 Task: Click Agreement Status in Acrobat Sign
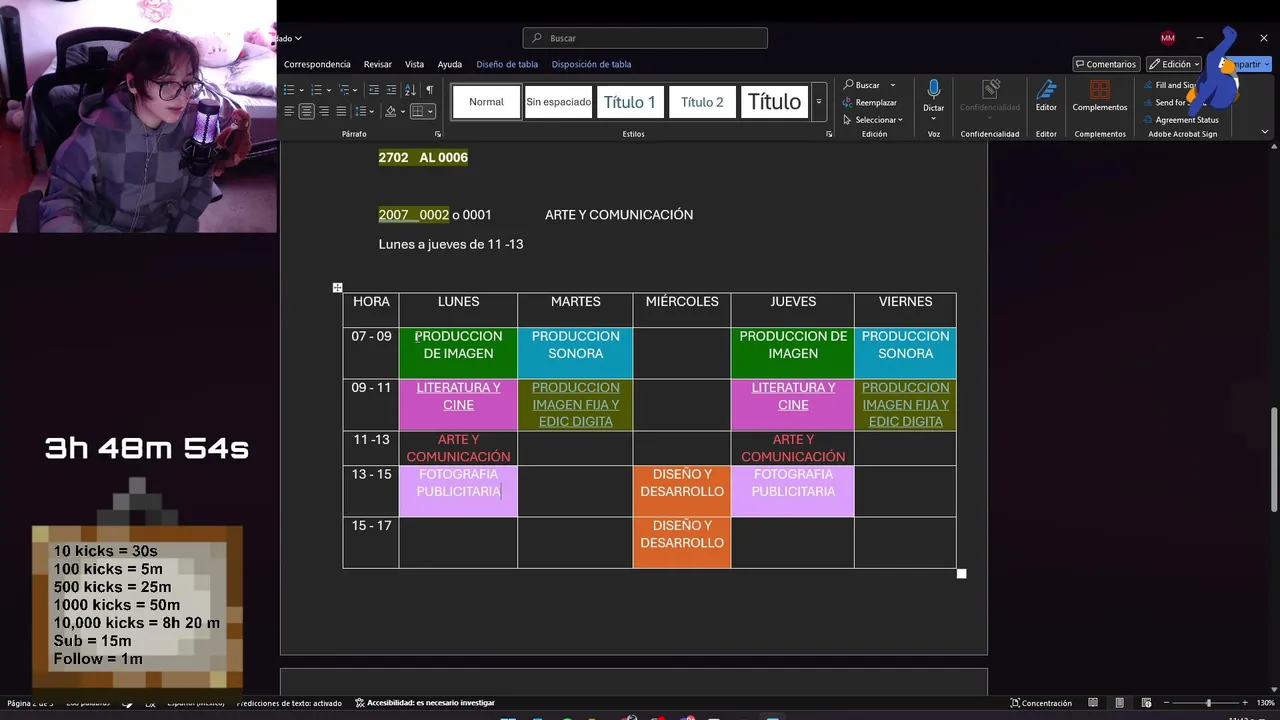tap(1180, 120)
